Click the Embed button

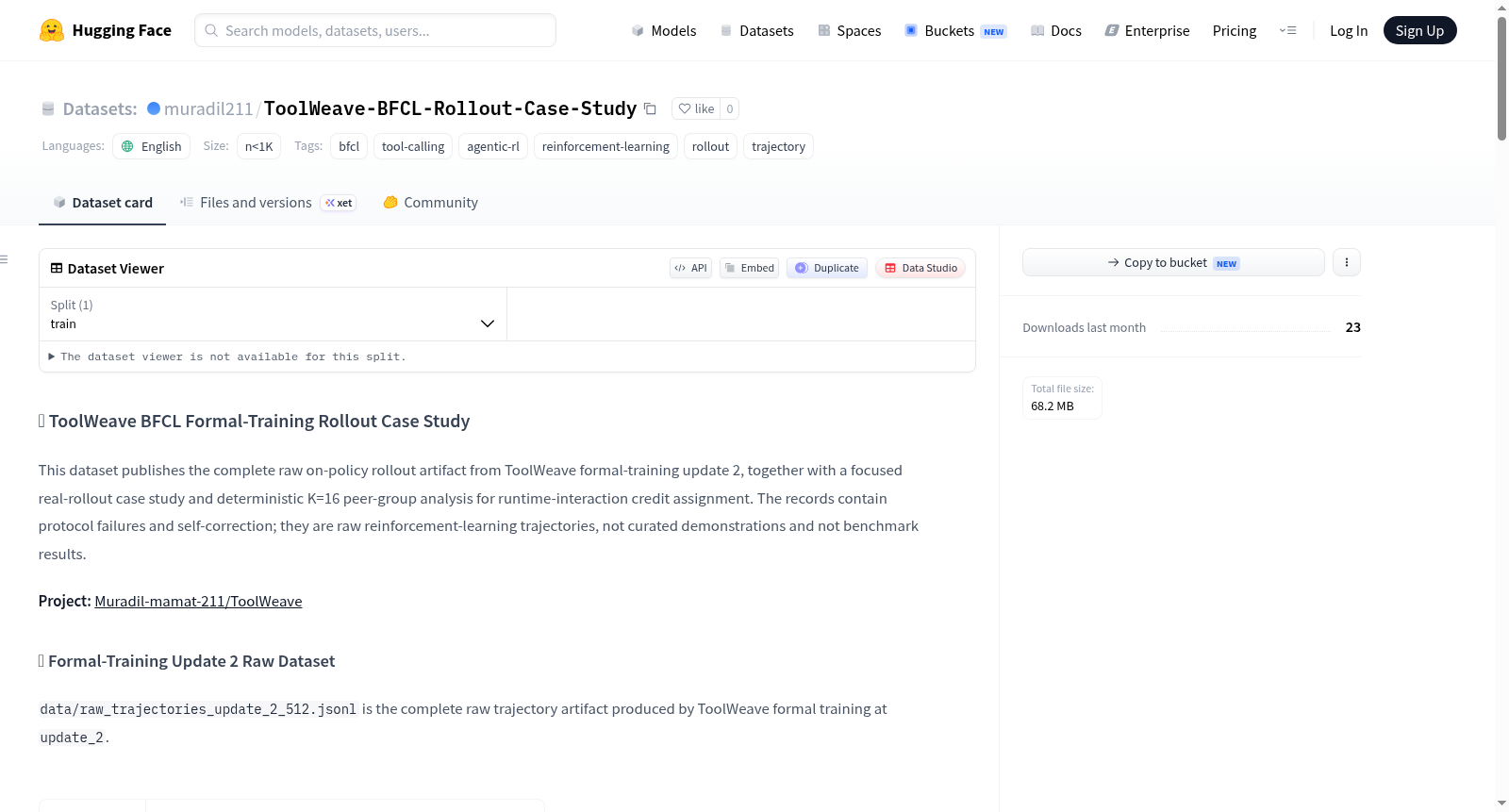click(x=750, y=268)
